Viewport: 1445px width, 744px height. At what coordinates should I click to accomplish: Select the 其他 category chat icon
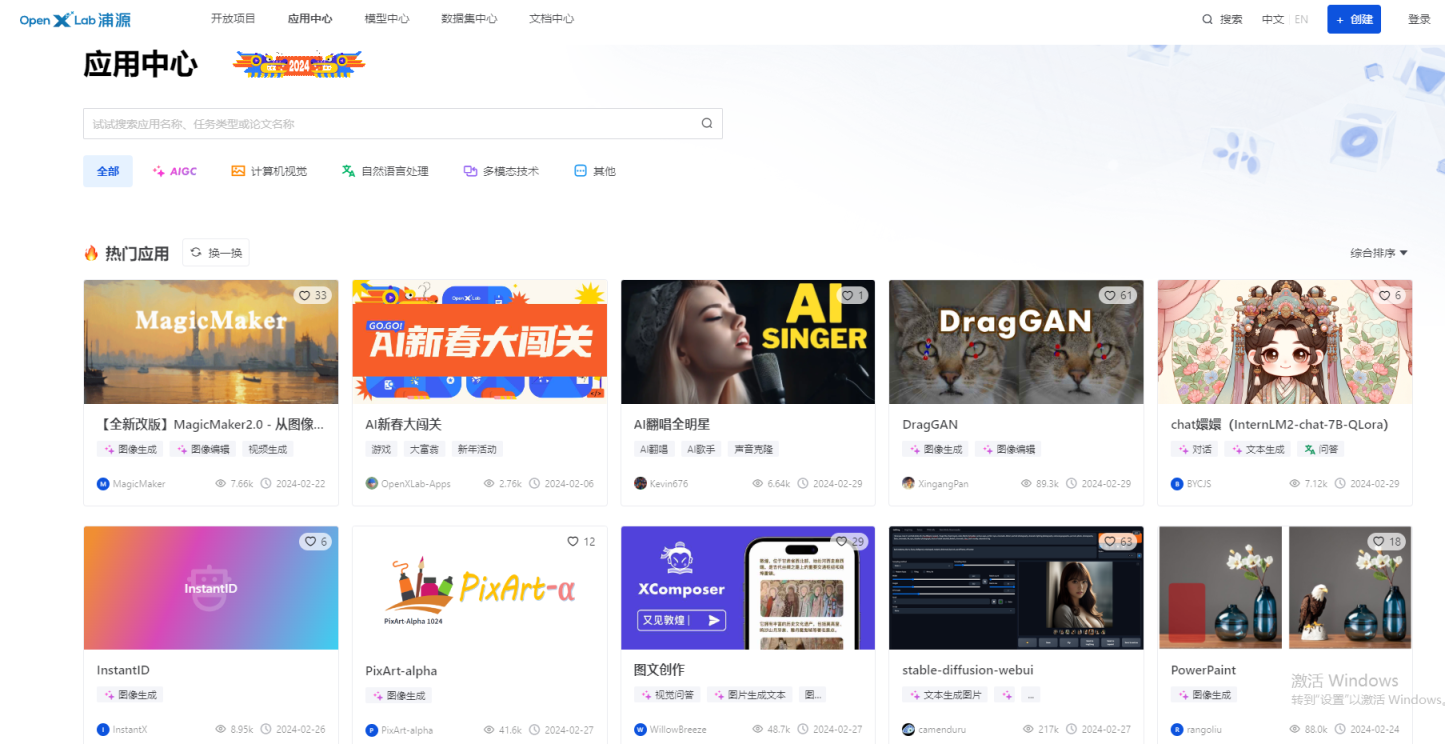[580, 170]
